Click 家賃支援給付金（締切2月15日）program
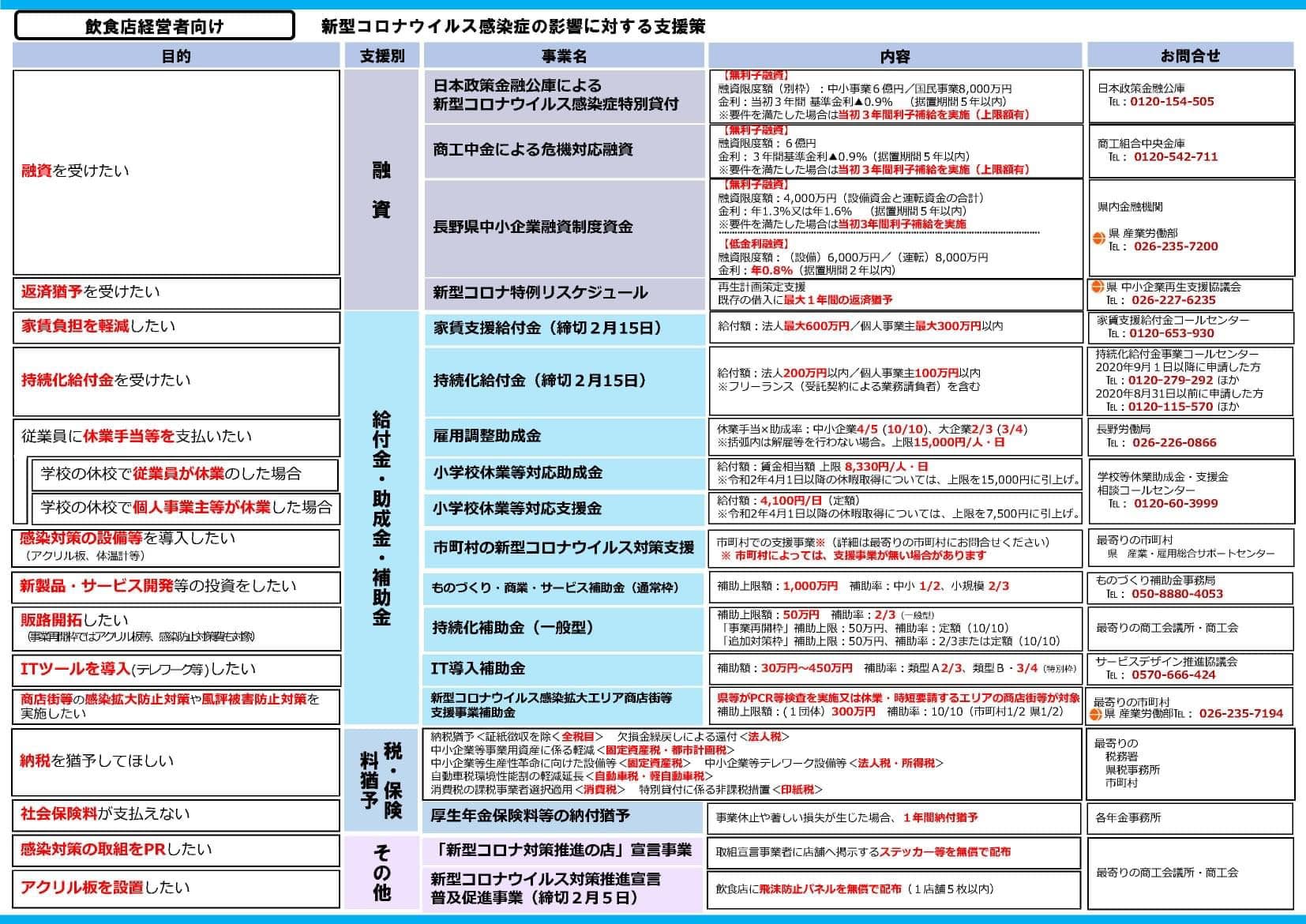This screenshot has width=1306, height=924. tap(564, 329)
